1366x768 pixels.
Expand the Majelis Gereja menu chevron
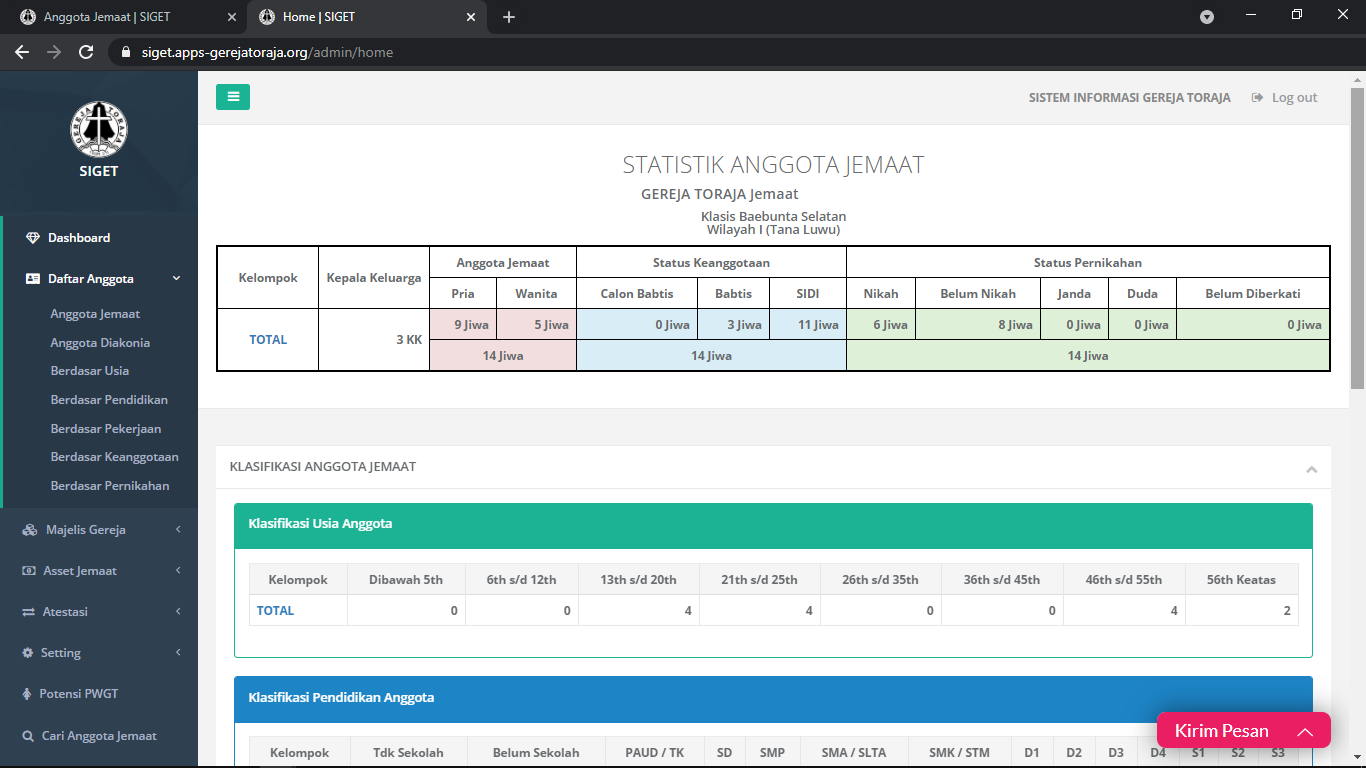point(178,530)
